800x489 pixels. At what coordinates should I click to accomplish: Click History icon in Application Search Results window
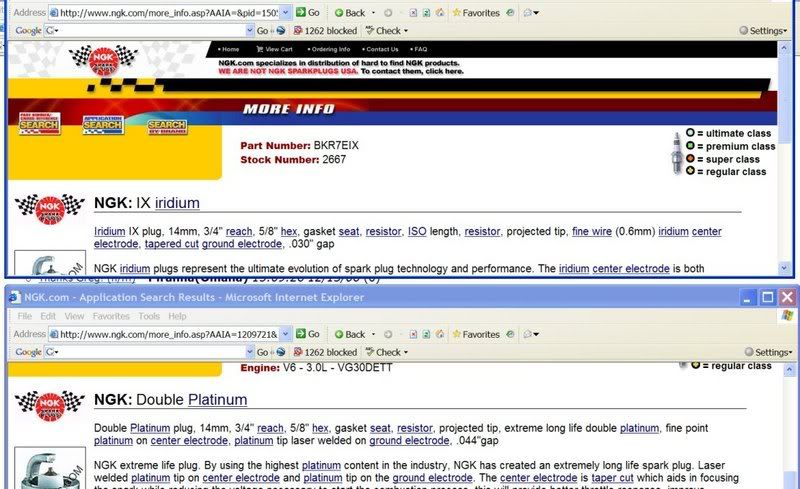510,334
